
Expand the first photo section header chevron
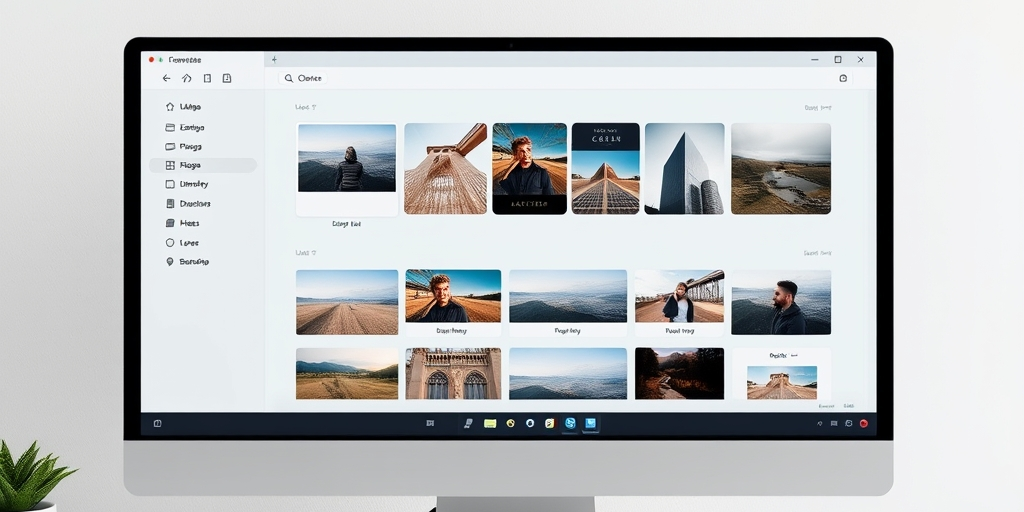click(314, 107)
